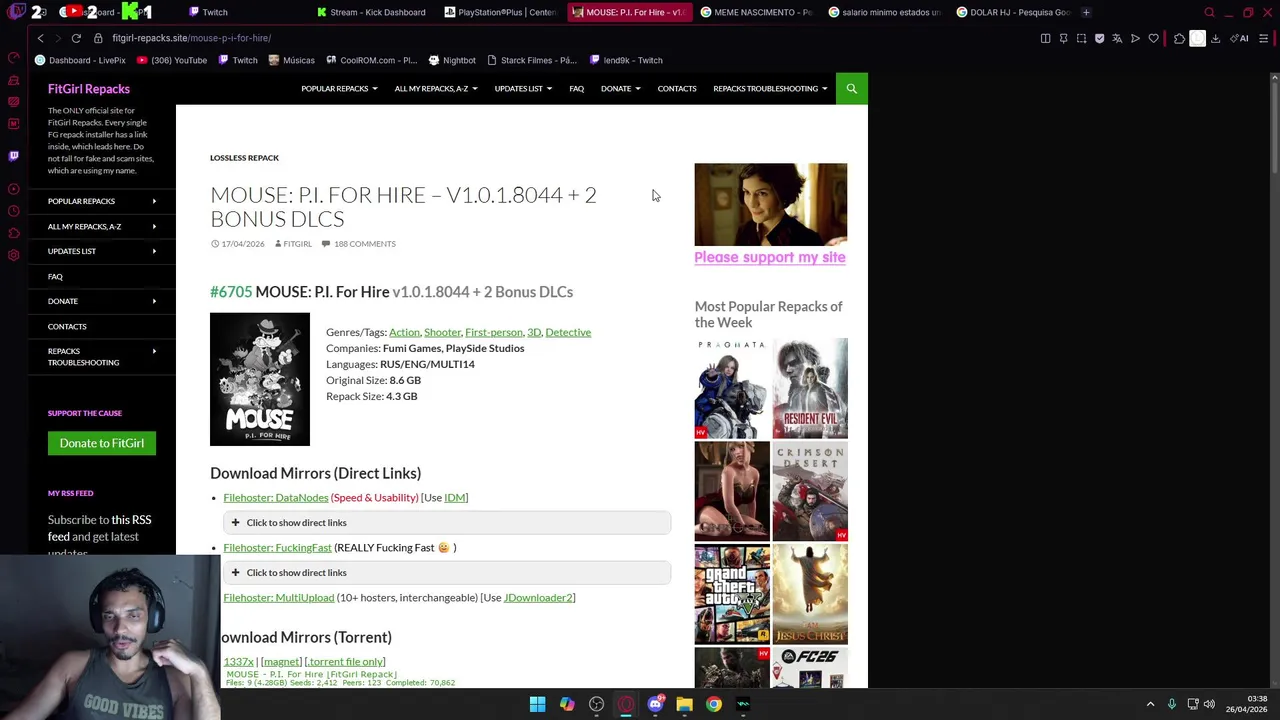Open Windows Start menu
Screen dimensions: 1280x720
[x=538, y=704]
